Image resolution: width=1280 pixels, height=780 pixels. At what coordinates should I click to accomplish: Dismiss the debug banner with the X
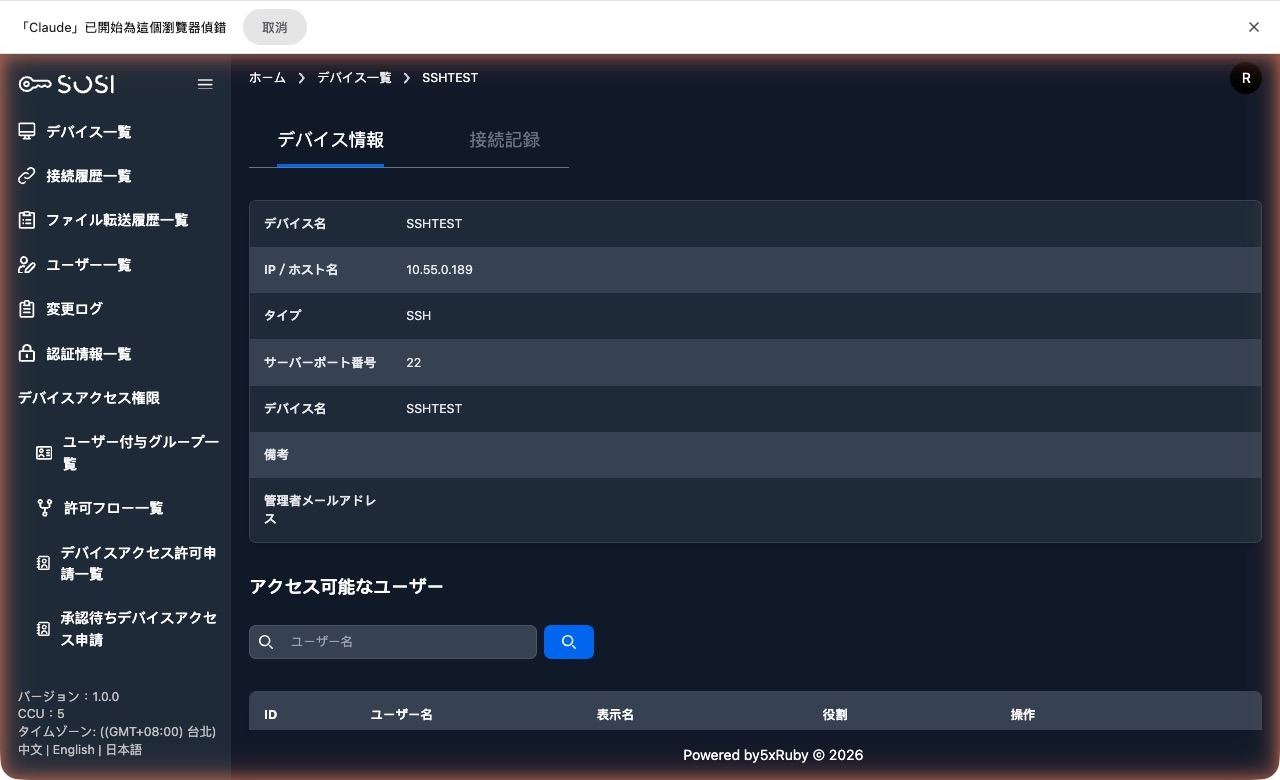1254,27
